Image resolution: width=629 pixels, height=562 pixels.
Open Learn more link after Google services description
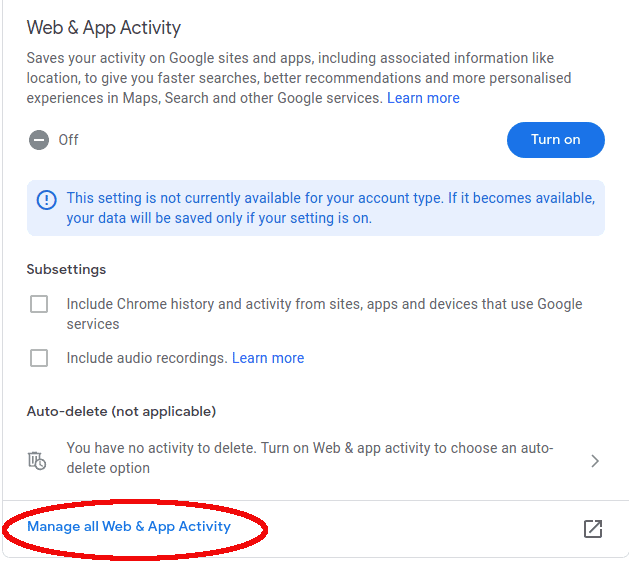coord(423,98)
